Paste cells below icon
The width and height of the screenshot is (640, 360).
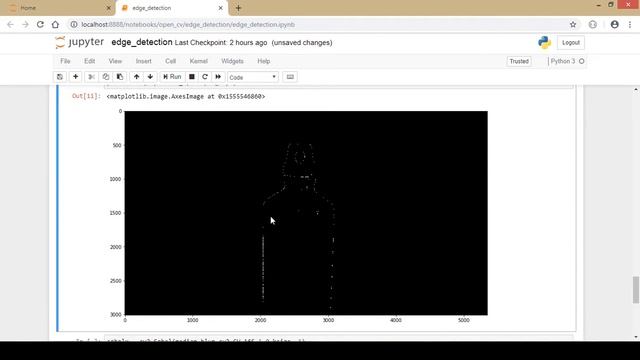120,77
